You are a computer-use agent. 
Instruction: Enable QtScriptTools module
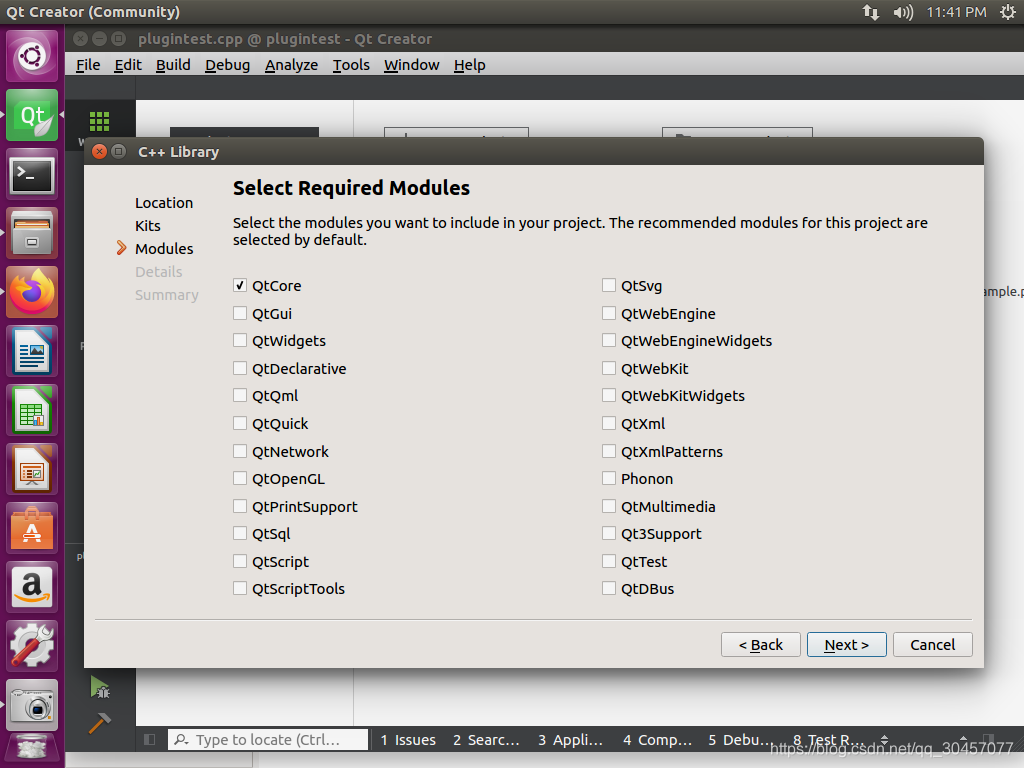click(240, 588)
